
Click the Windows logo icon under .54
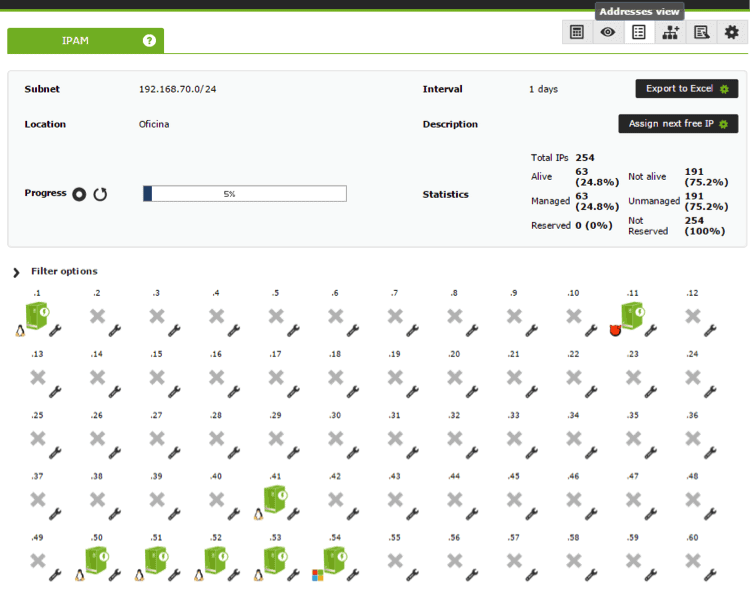coord(318,575)
